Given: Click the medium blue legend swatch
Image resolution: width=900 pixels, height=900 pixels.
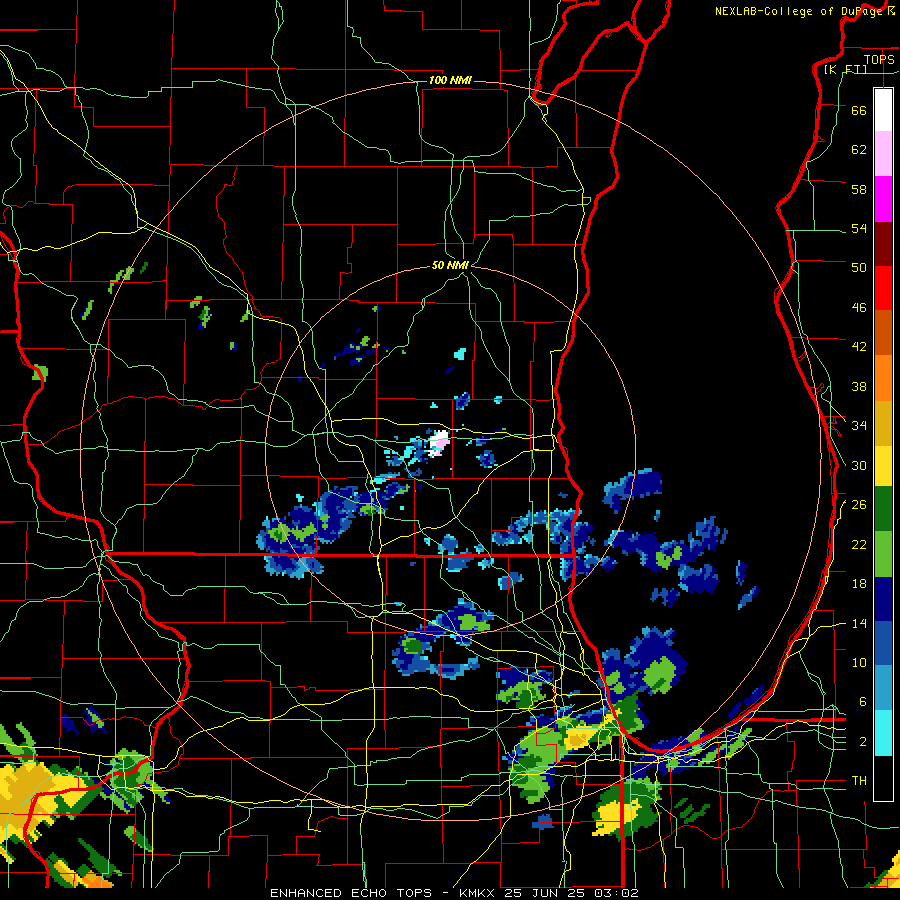Looking at the screenshot, I should [x=883, y=644].
